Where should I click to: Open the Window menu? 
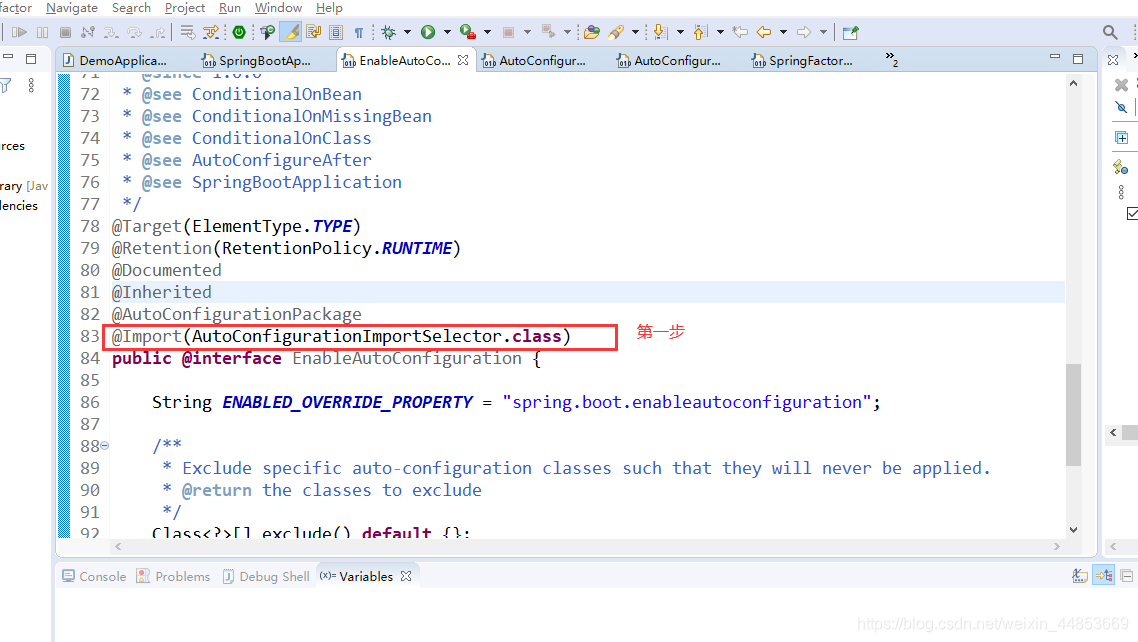(x=278, y=8)
